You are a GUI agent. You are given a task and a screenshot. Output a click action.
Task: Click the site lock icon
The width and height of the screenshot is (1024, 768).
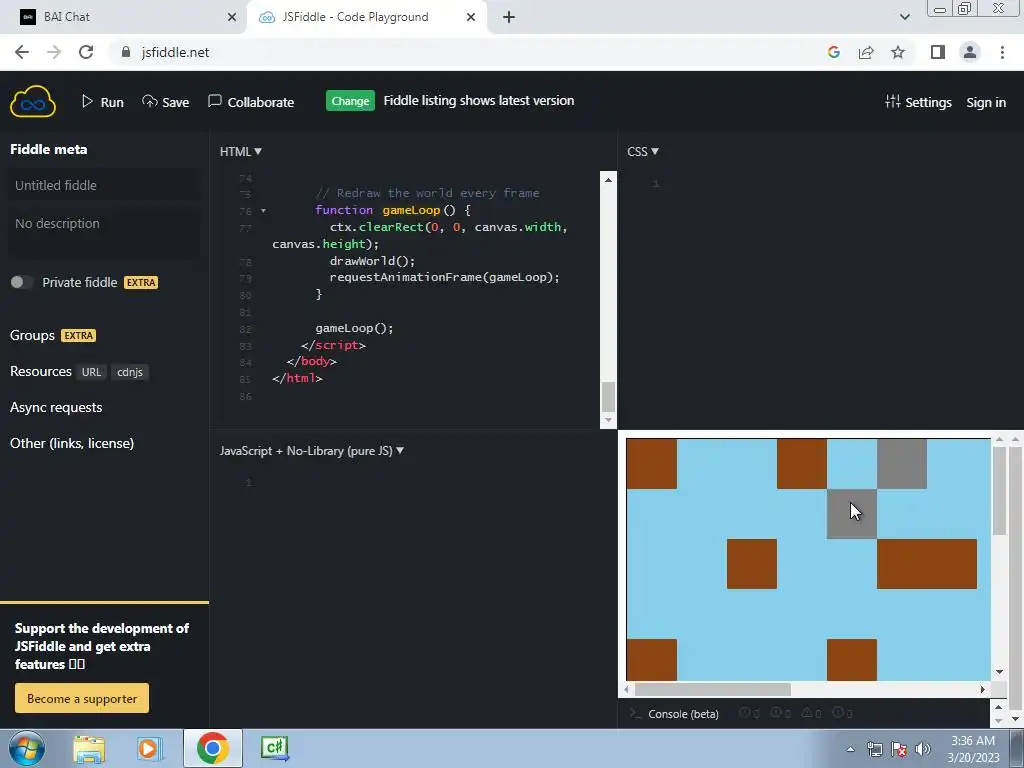pos(126,52)
